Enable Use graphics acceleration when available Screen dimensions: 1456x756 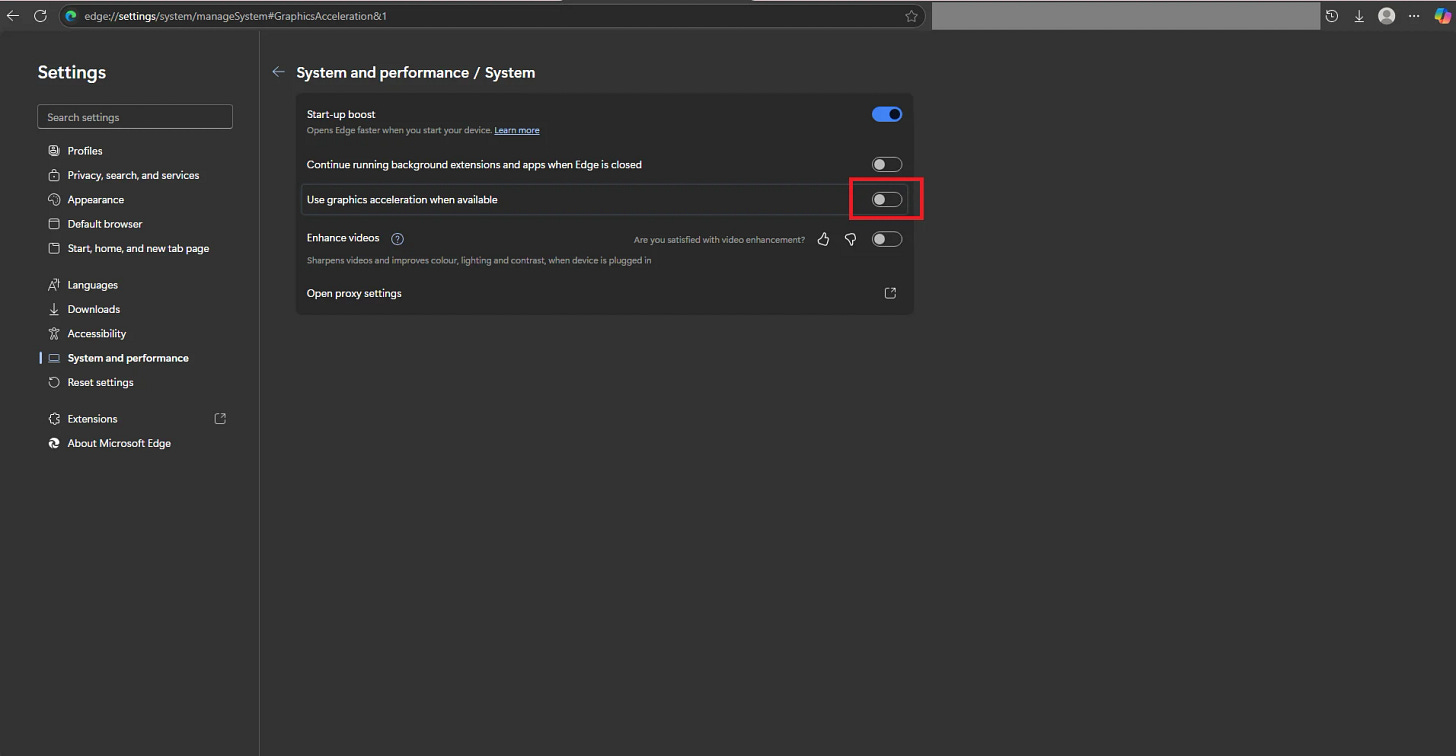(886, 199)
